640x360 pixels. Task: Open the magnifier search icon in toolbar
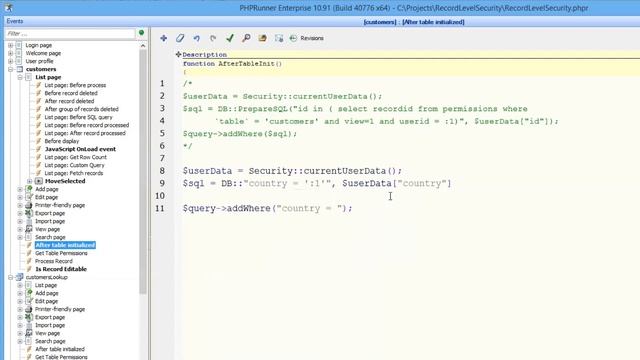pos(246,38)
